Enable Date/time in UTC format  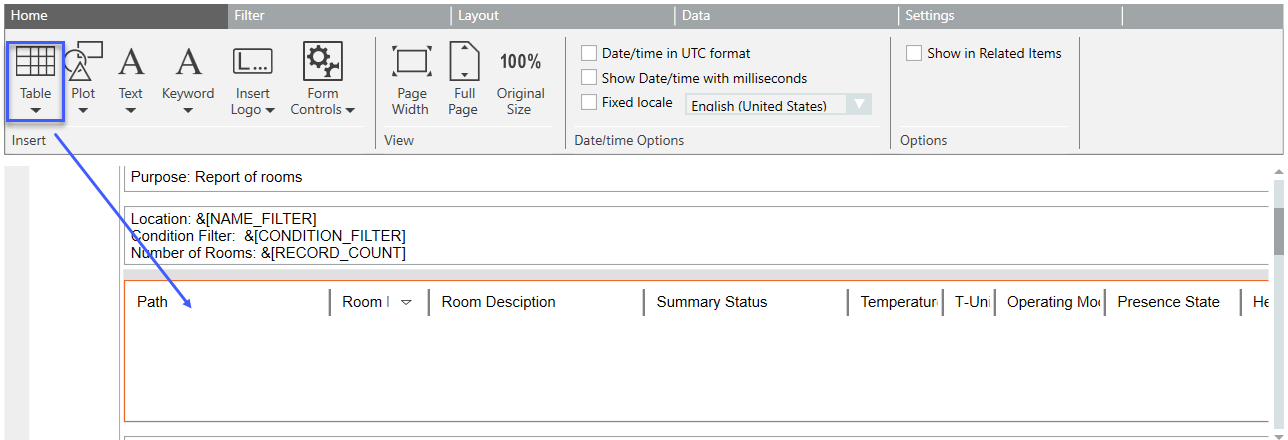pyautogui.click(x=589, y=53)
